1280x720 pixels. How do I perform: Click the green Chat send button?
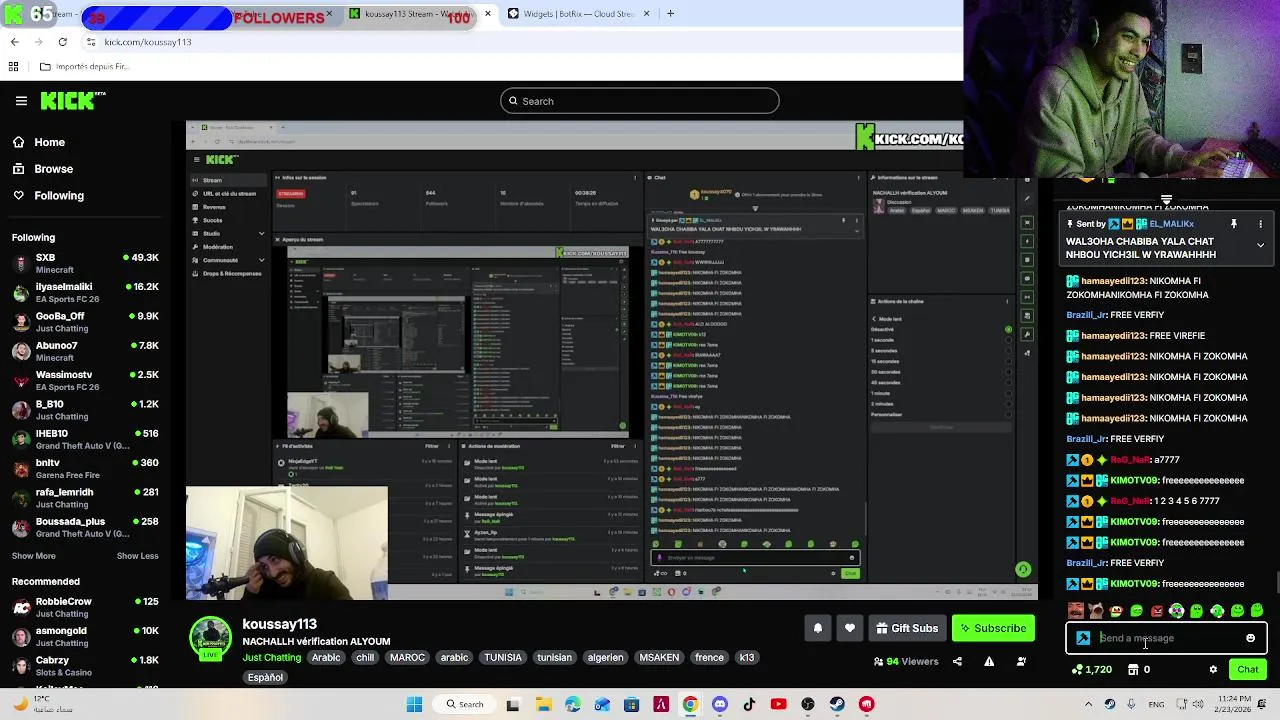click(1248, 670)
